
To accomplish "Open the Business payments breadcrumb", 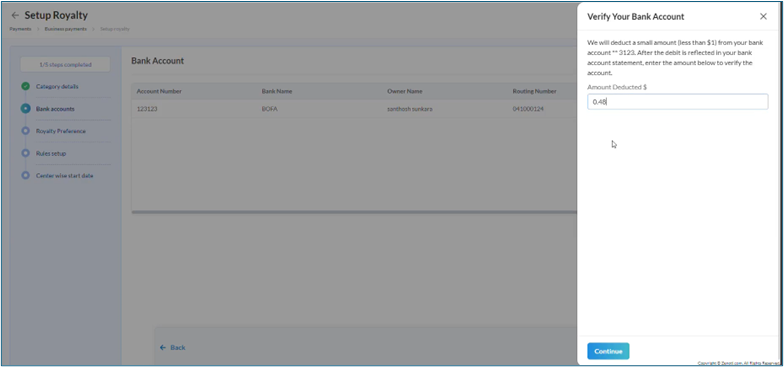I will coord(66,29).
